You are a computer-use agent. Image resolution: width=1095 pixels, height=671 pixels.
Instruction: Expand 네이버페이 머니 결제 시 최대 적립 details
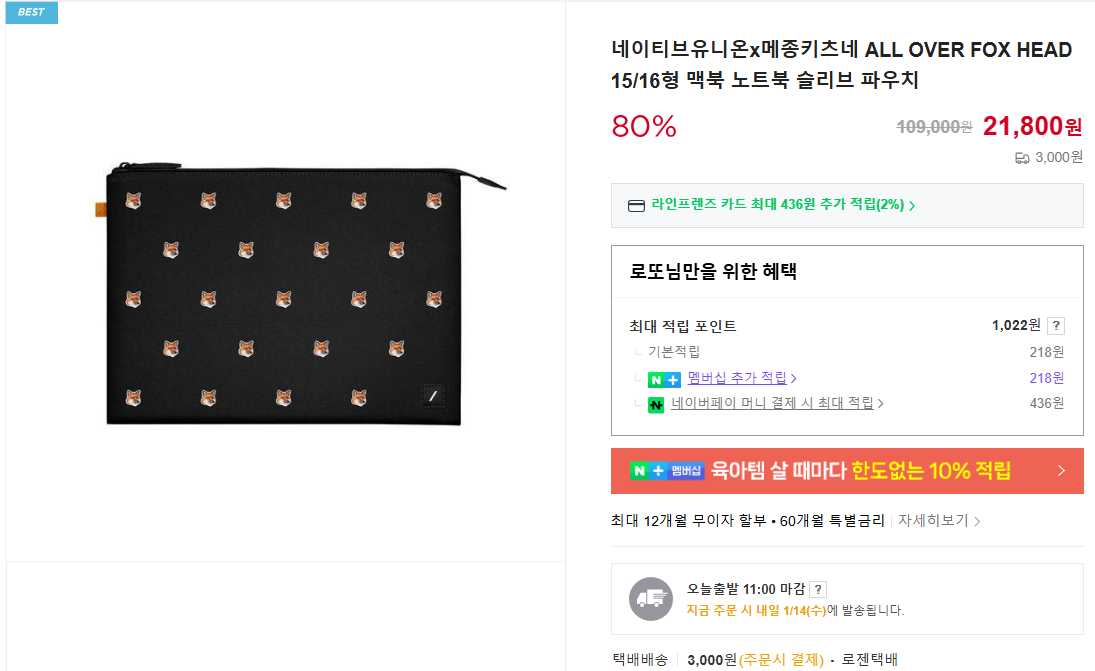tap(881, 403)
